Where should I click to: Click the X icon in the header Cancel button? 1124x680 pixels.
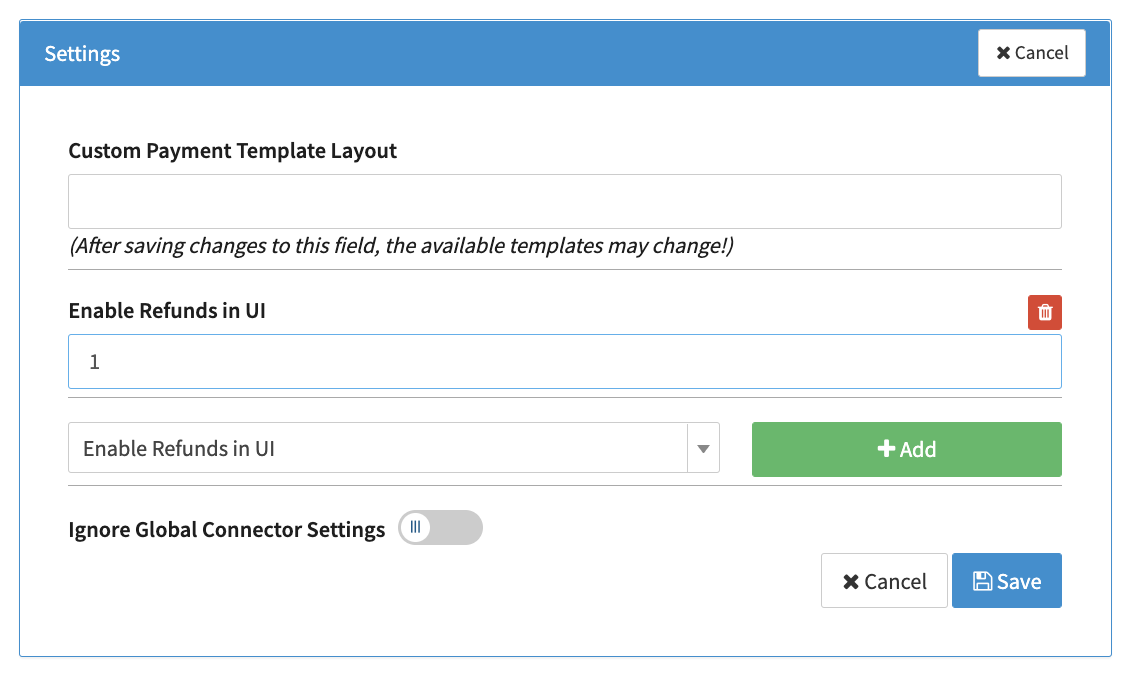coord(1003,53)
